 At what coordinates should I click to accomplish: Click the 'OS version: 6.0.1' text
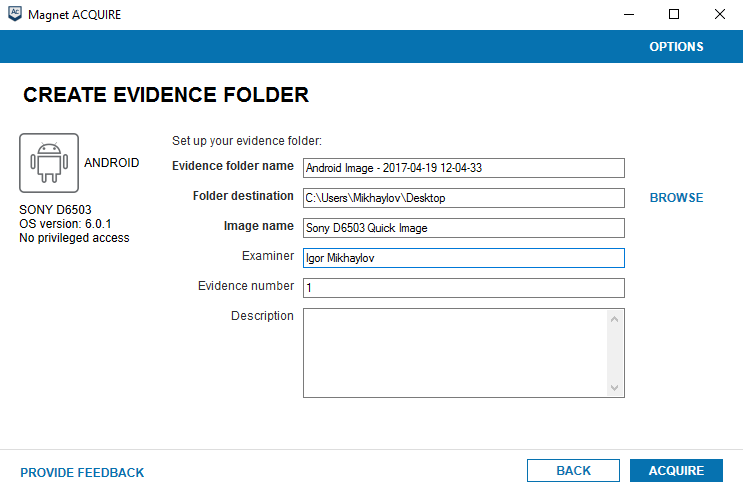click(65, 224)
